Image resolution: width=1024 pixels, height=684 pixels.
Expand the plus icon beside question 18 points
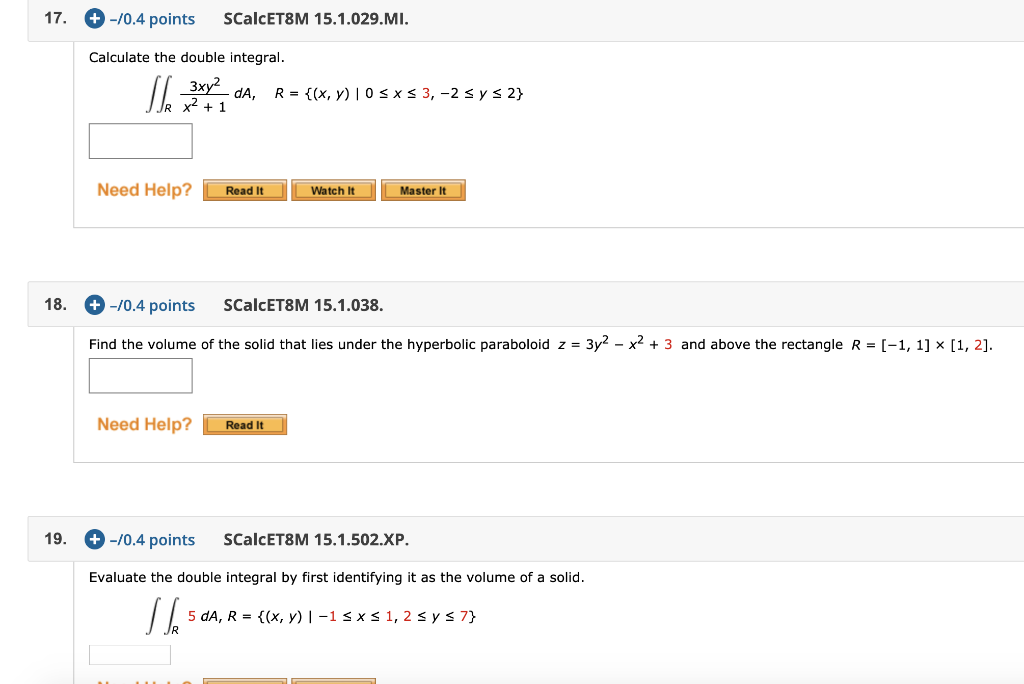pos(93,305)
